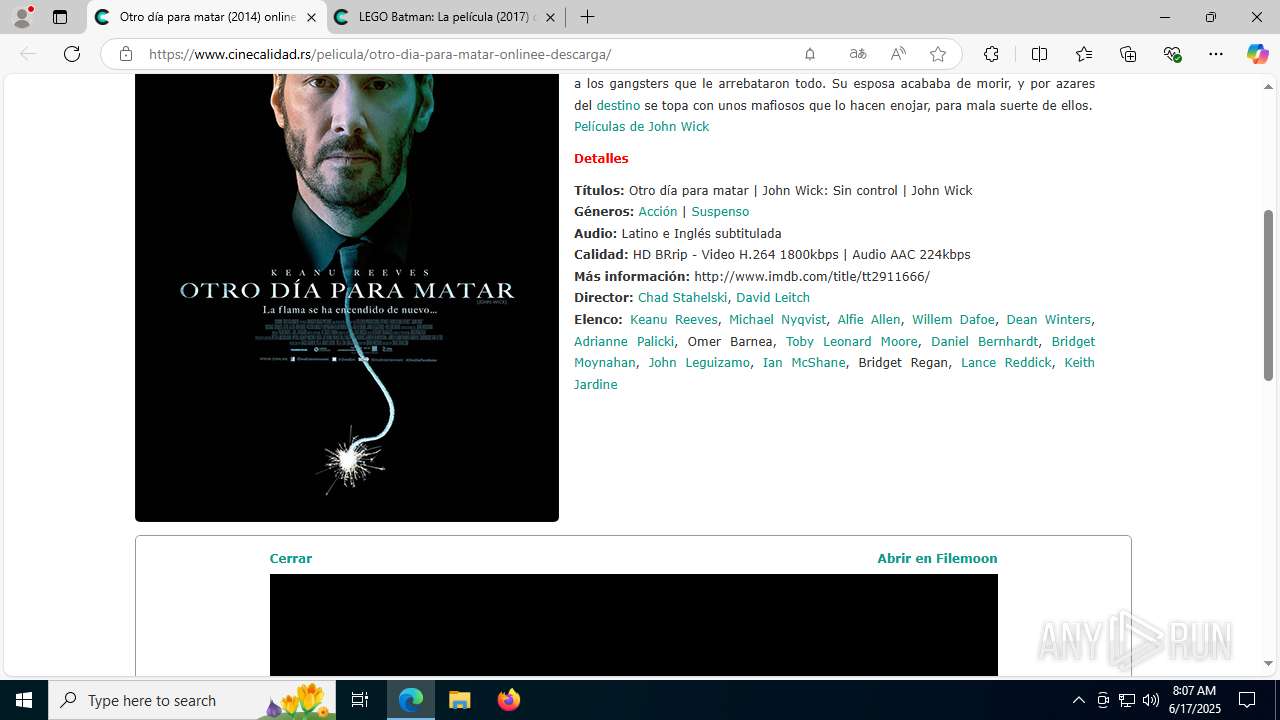Show hidden system tray icons
Viewport: 1280px width, 720px height.
click(1078, 700)
